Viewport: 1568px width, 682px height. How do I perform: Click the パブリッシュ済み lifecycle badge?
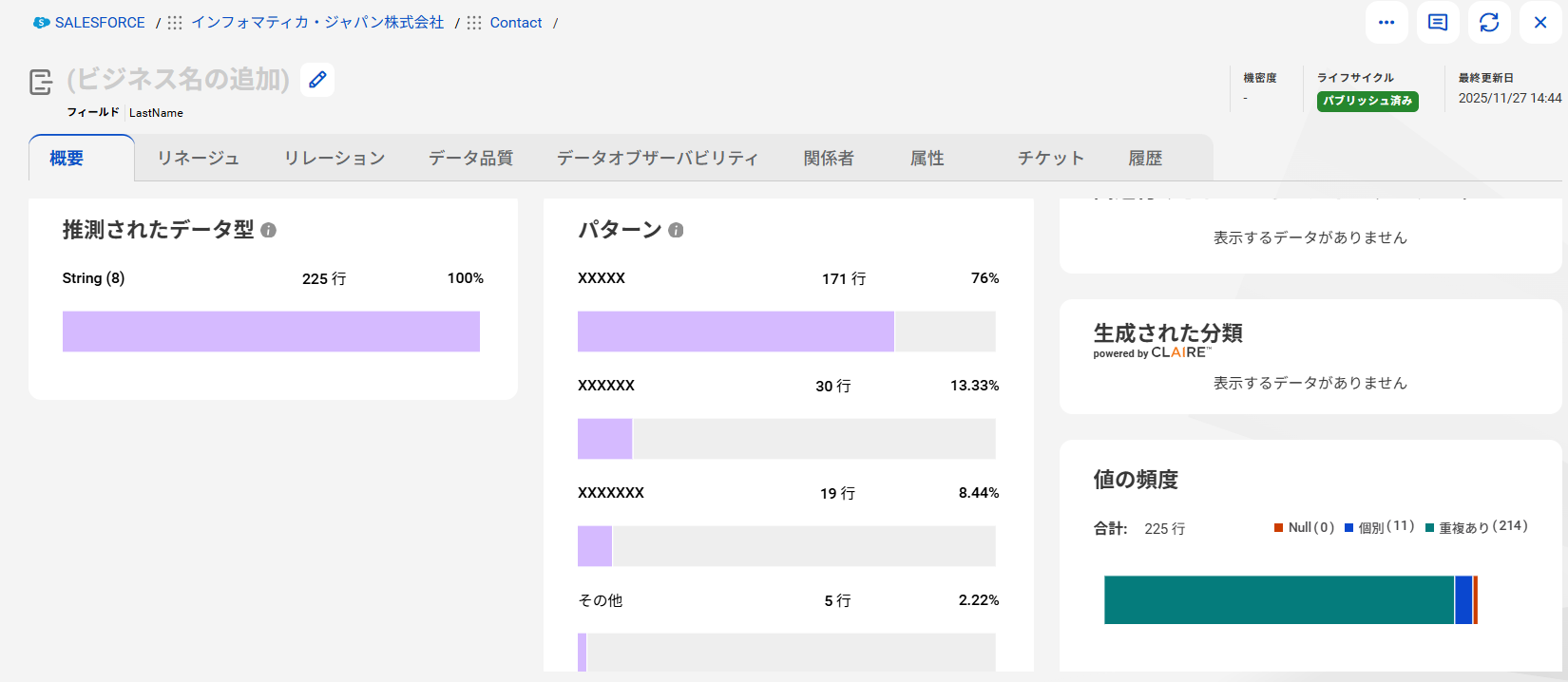point(1367,101)
